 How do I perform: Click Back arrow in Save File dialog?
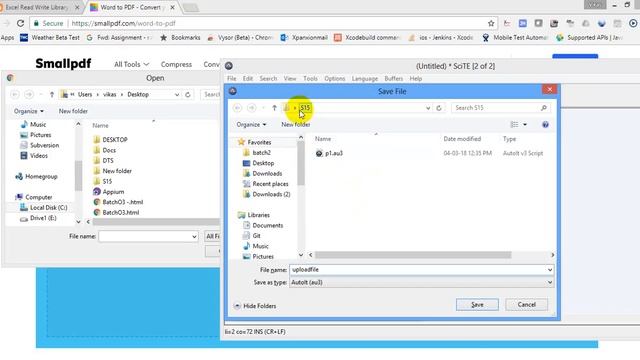point(238,108)
